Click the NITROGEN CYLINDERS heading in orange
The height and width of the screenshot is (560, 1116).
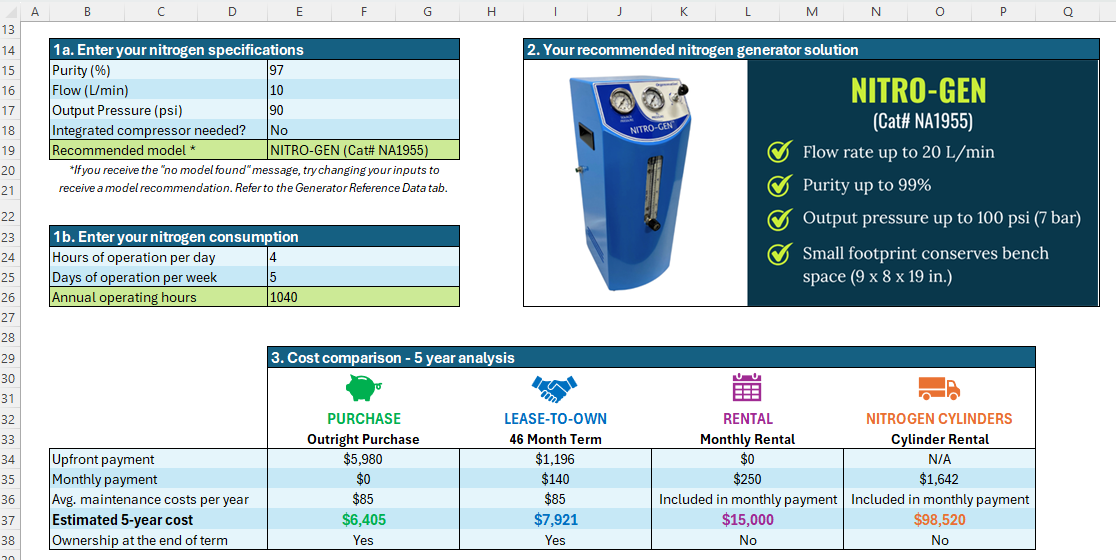coord(939,418)
